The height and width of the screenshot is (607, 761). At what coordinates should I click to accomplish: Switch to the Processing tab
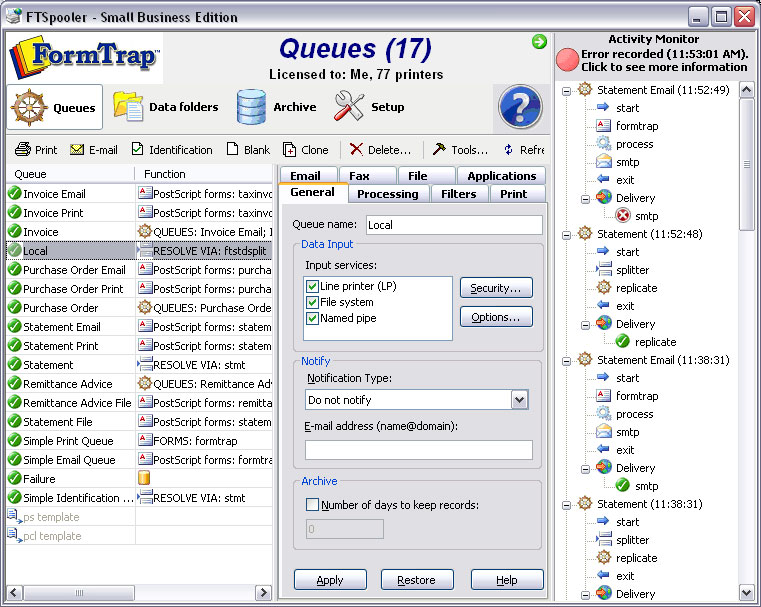[x=388, y=194]
